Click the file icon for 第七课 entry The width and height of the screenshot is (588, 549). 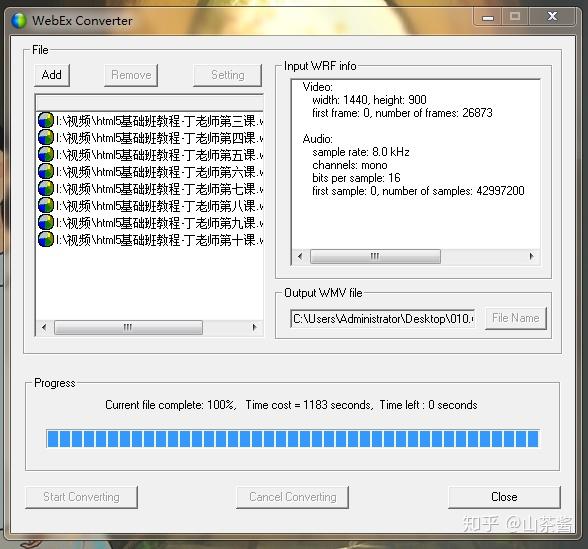click(46, 188)
